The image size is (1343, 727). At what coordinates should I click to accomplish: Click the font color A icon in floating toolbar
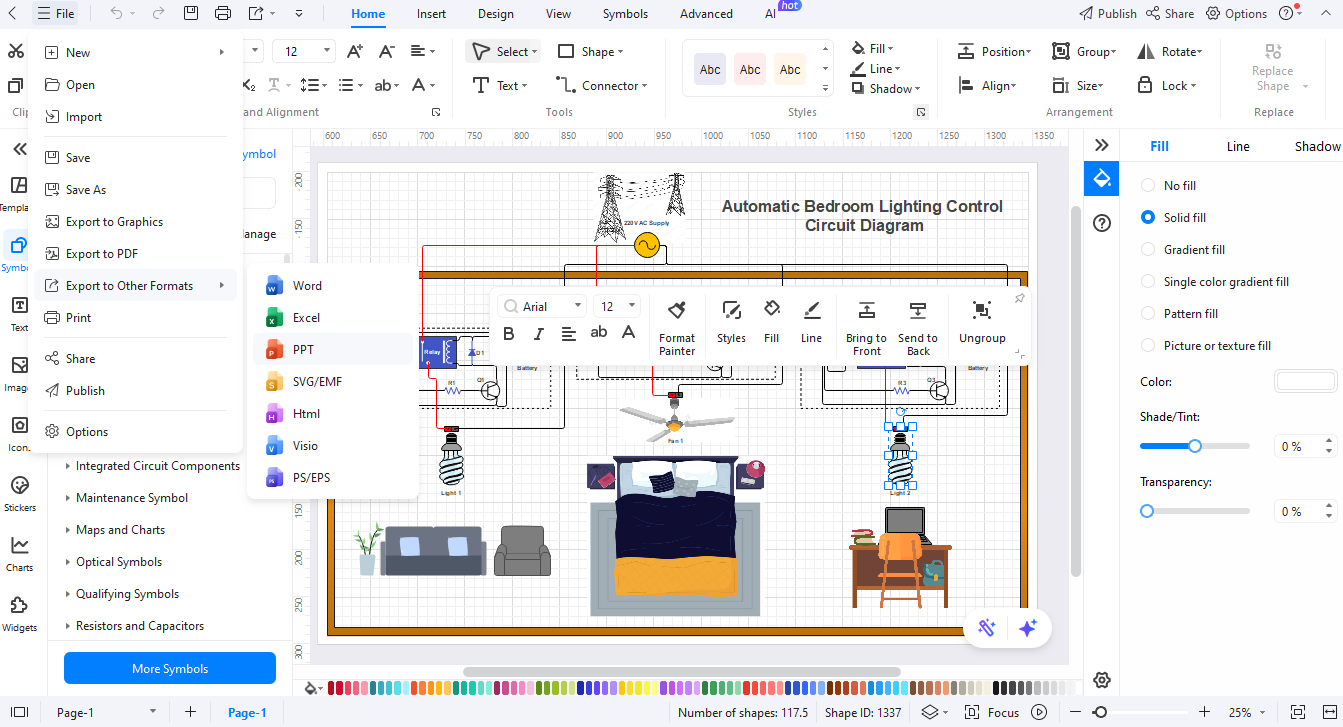(629, 333)
